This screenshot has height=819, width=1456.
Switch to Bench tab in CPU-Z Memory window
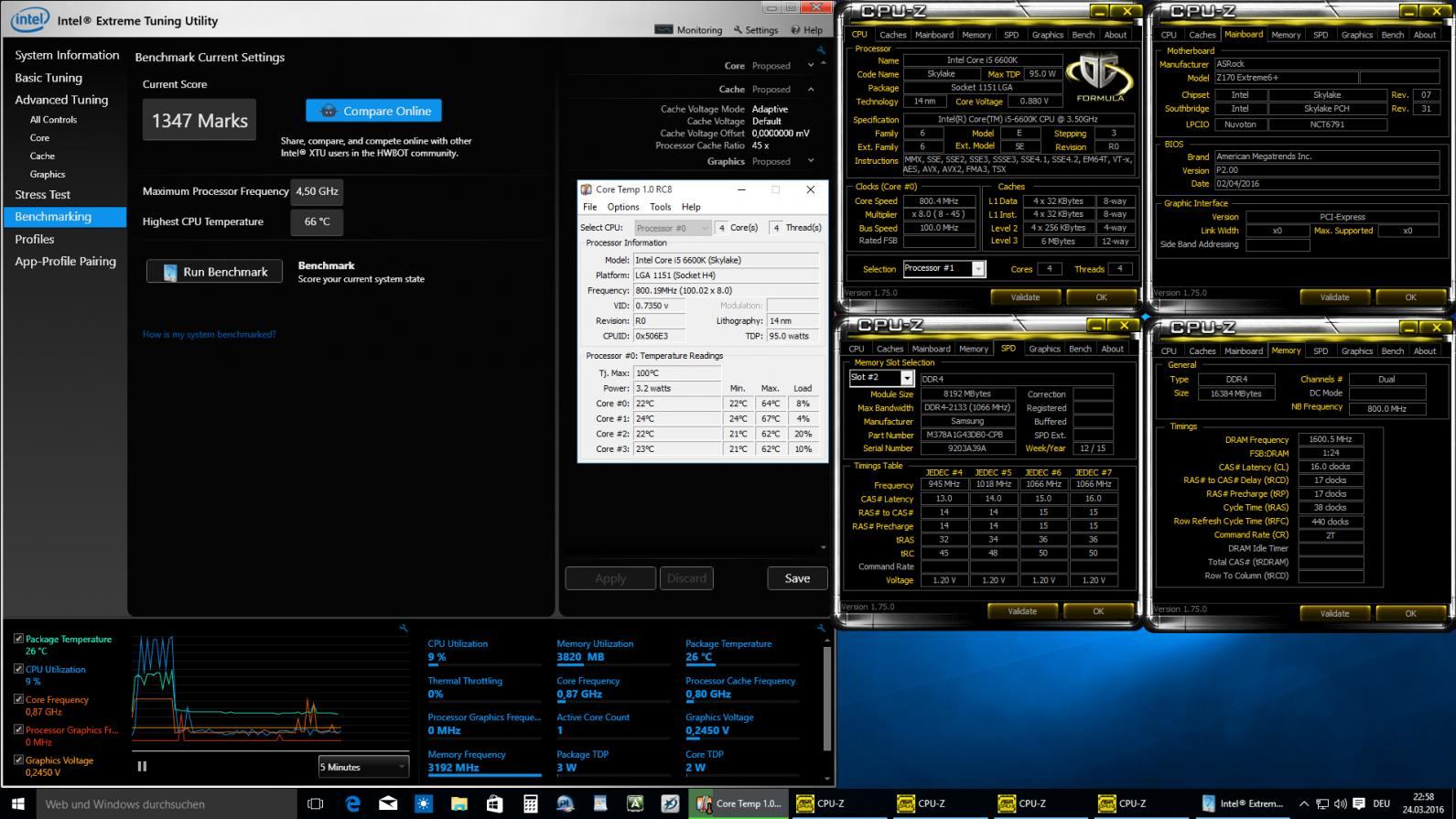click(1393, 350)
